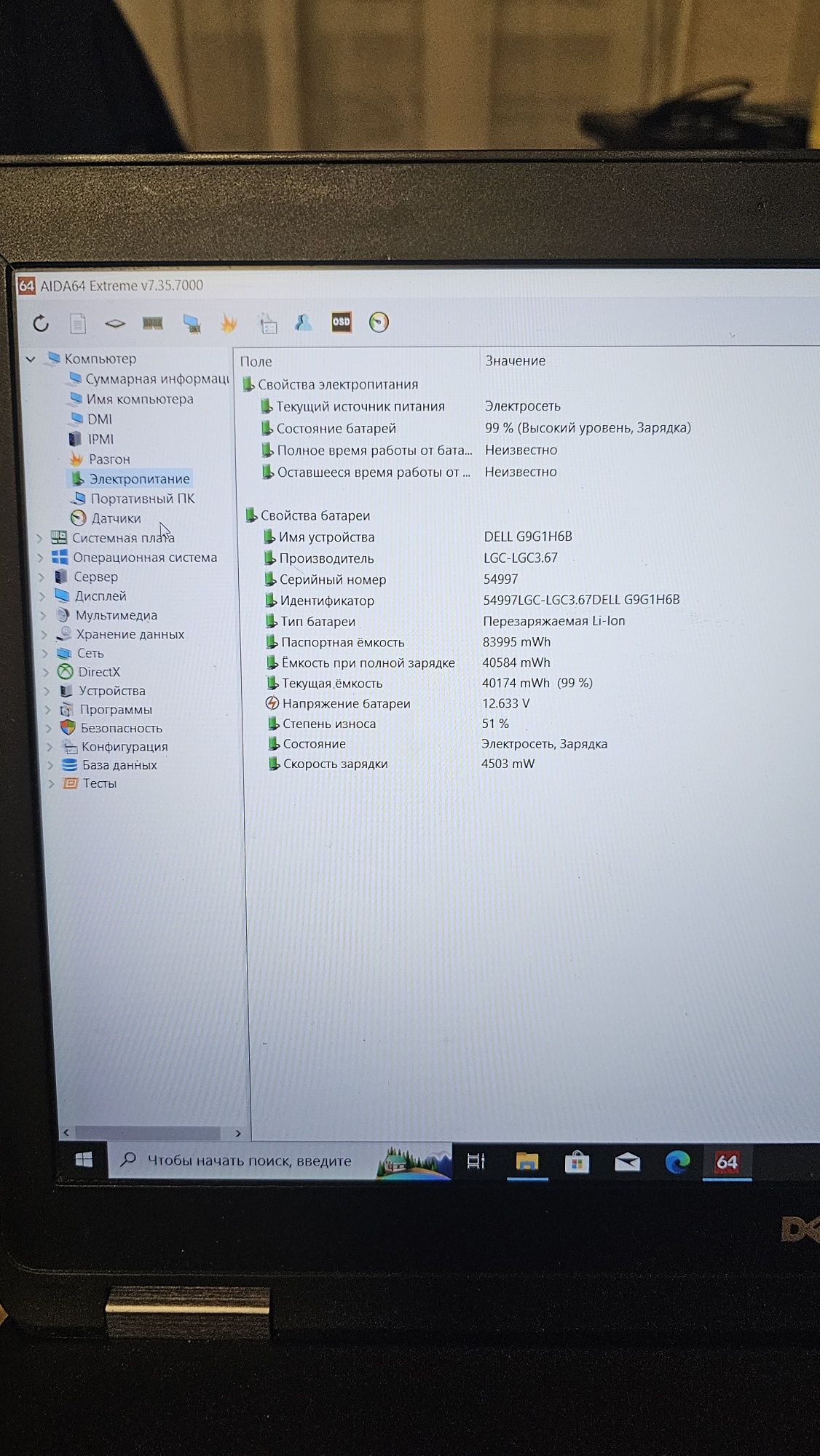Viewport: 820px width, 1456px height.
Task: Open the clipboard checklist toolbar icon
Action: pyautogui.click(x=268, y=323)
